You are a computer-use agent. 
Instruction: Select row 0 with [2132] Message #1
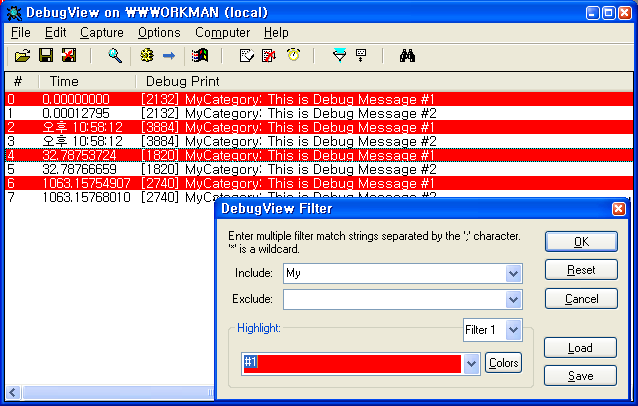click(x=319, y=99)
